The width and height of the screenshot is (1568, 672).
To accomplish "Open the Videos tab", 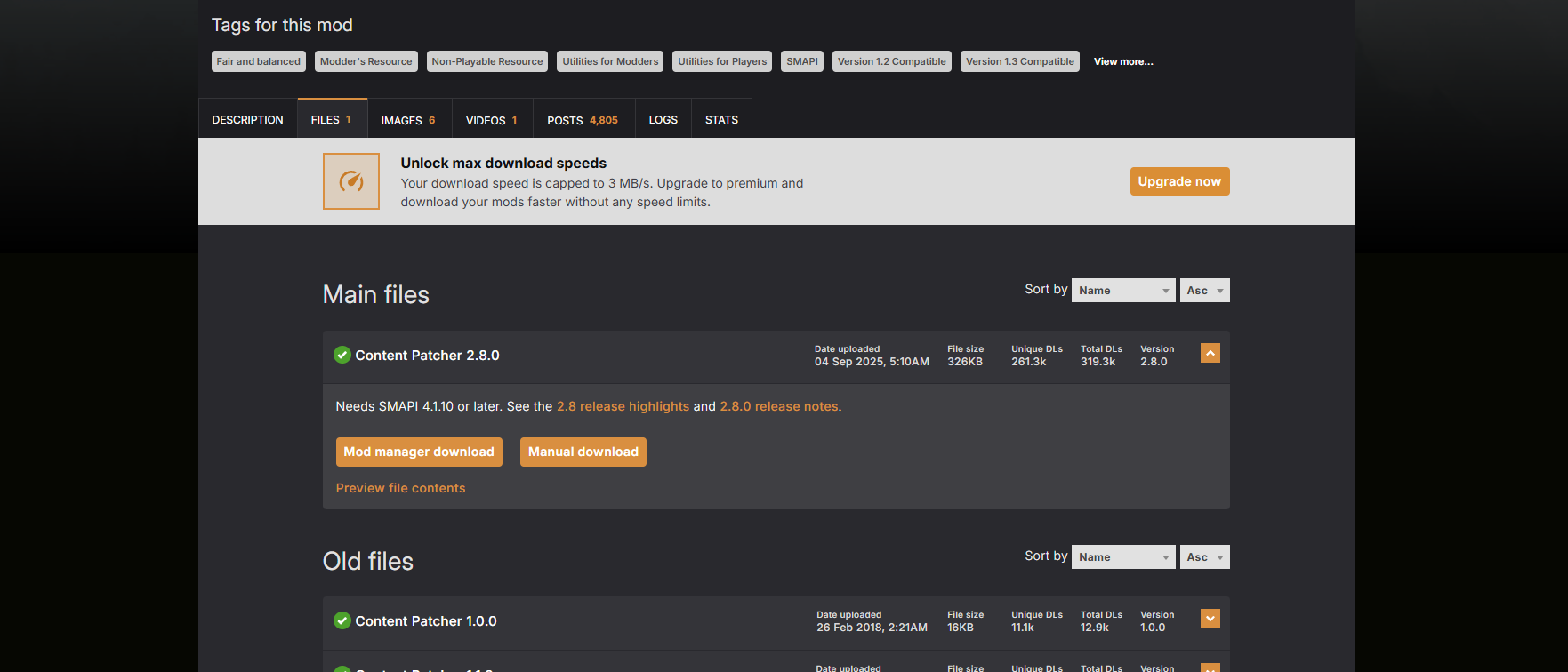I will (492, 119).
